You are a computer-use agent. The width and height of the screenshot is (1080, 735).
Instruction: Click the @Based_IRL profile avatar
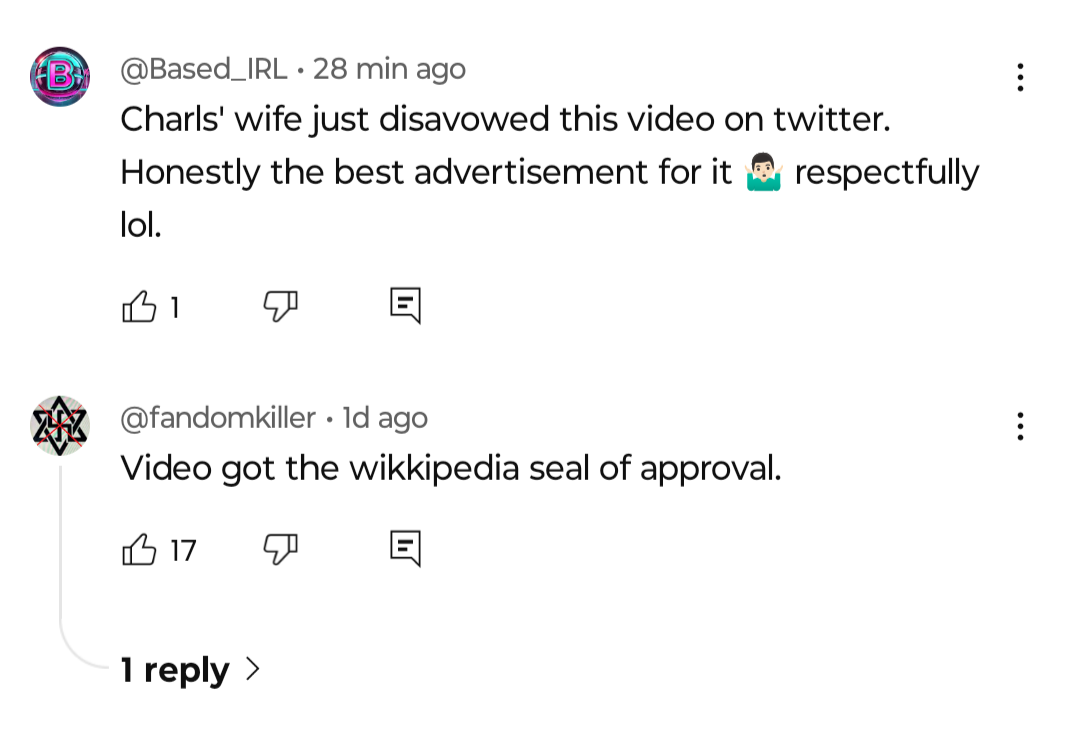pyautogui.click(x=60, y=77)
